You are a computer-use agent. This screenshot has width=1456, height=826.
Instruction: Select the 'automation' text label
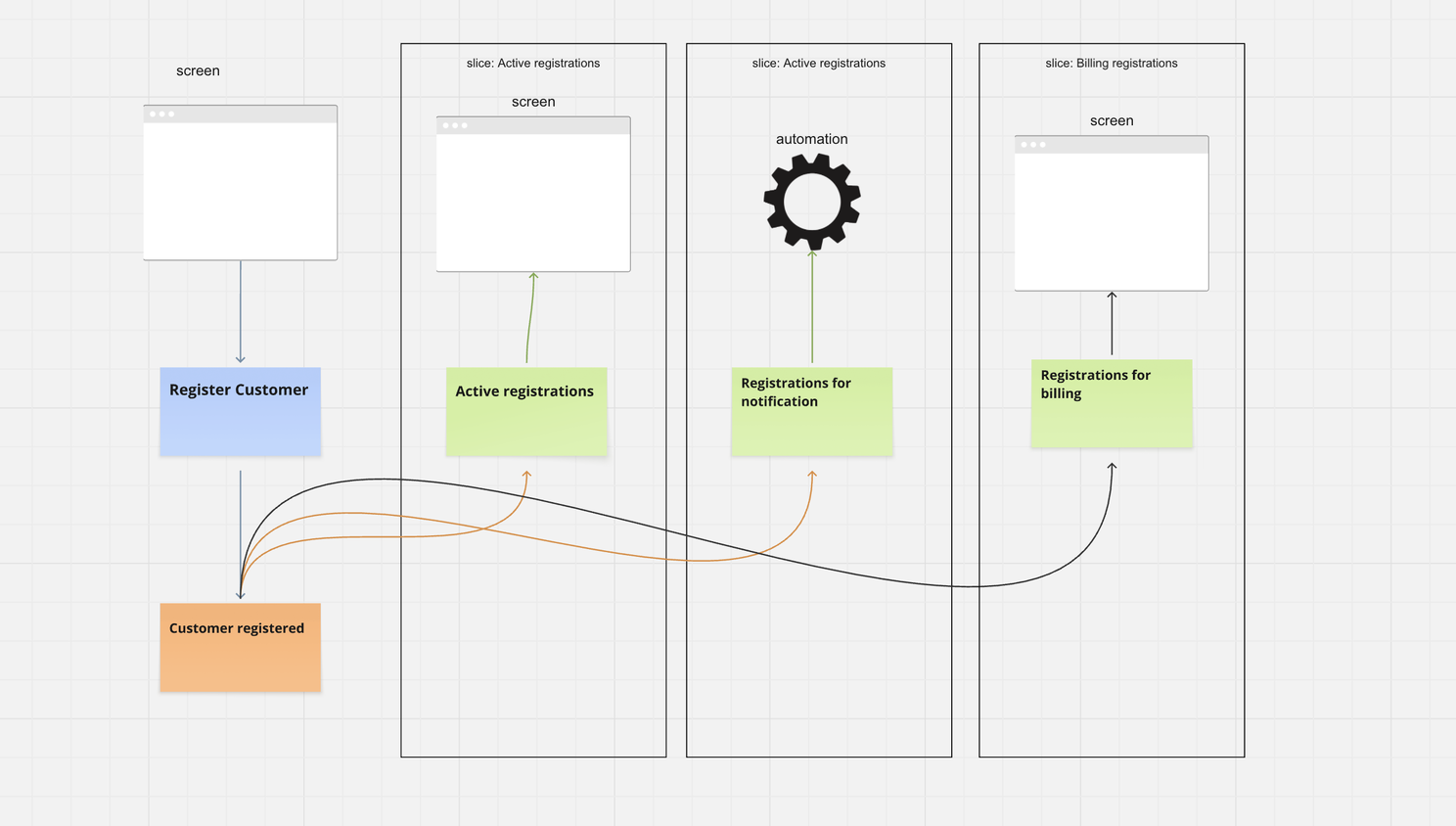coord(811,139)
